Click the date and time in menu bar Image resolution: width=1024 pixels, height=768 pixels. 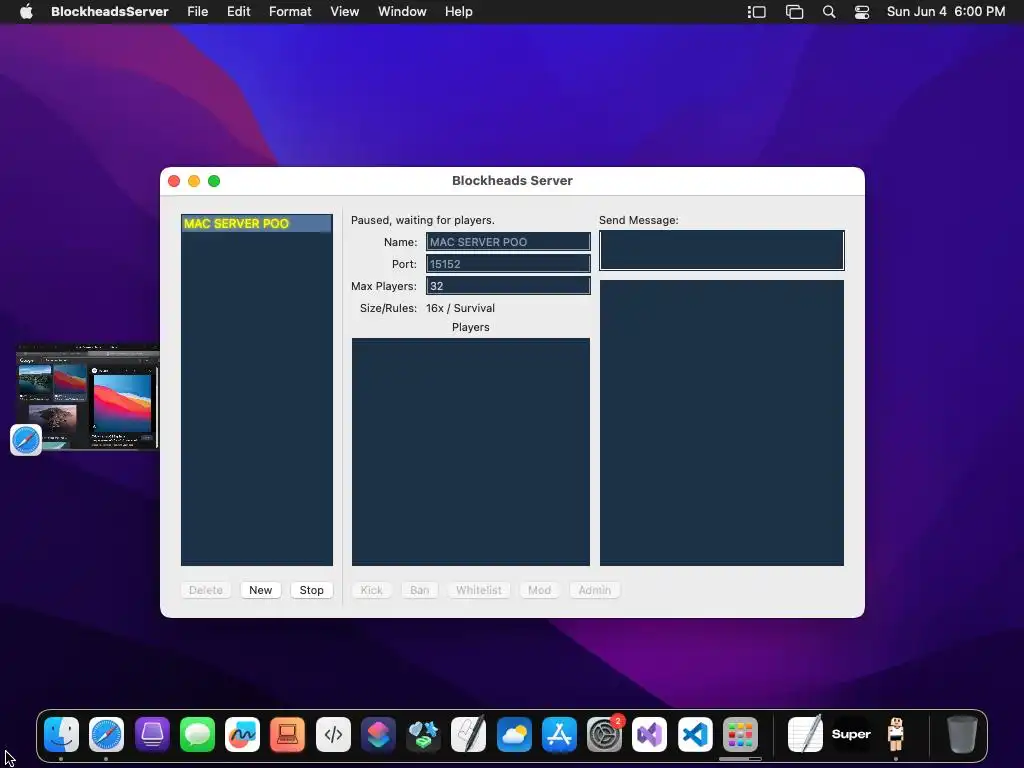coord(946,11)
